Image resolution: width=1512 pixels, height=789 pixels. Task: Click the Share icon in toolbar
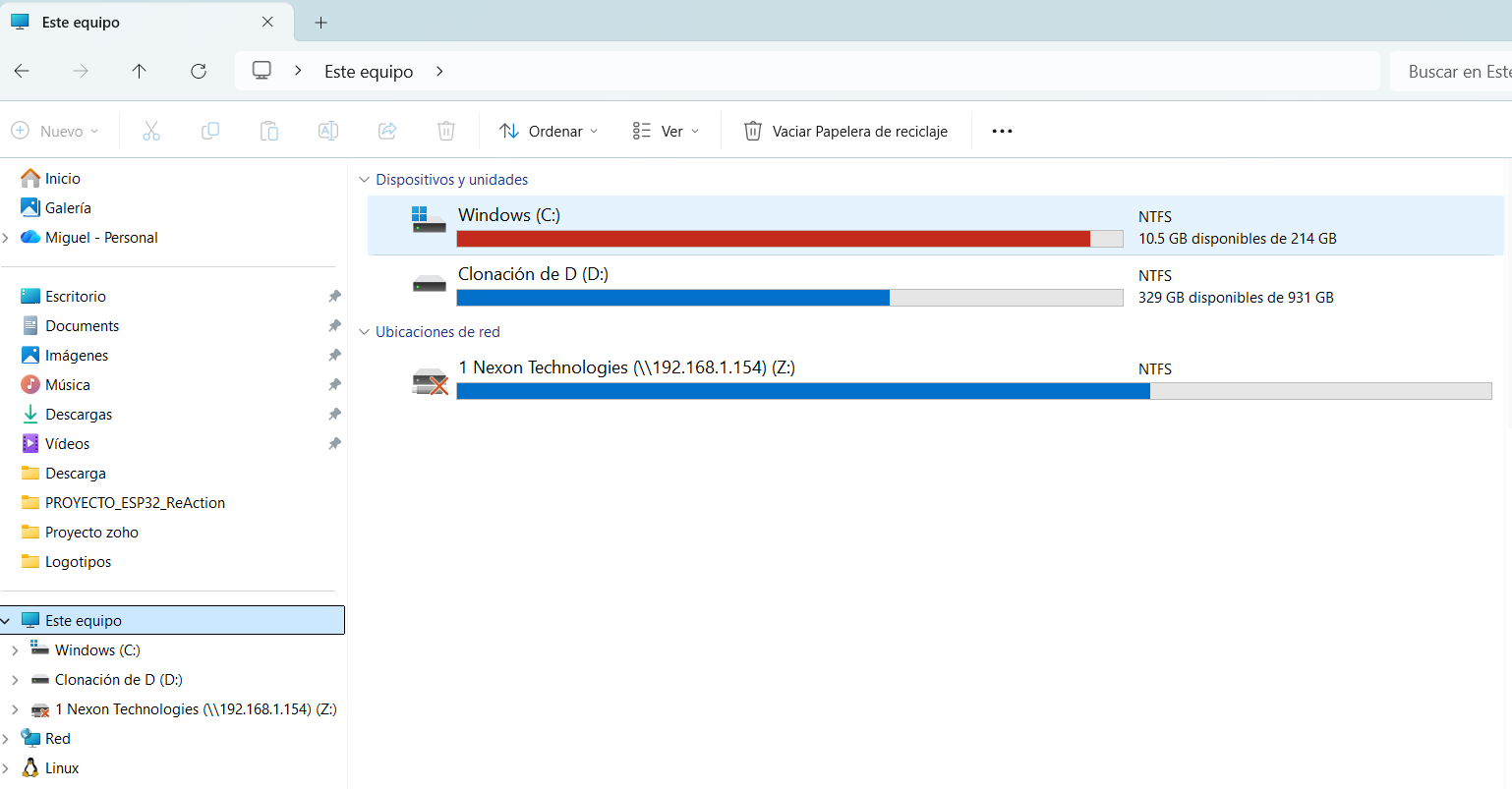point(387,131)
